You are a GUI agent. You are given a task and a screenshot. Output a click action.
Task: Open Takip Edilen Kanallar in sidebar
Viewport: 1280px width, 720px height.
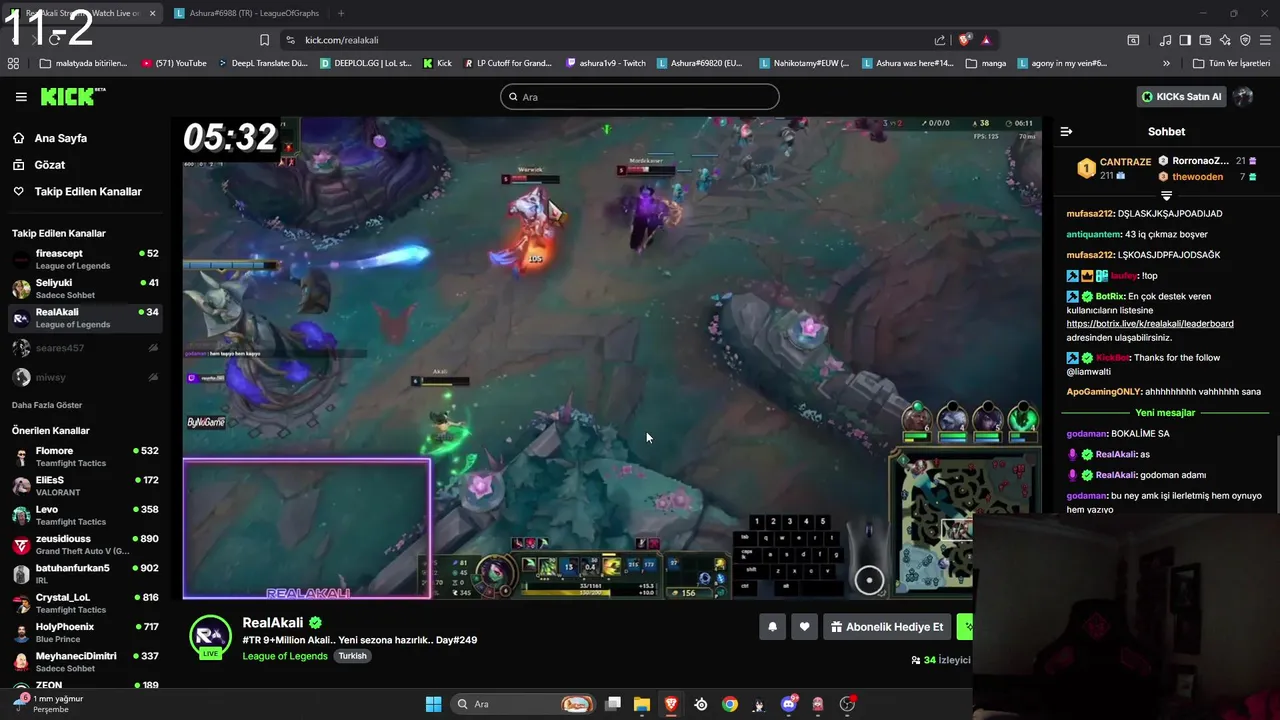[x=88, y=191]
